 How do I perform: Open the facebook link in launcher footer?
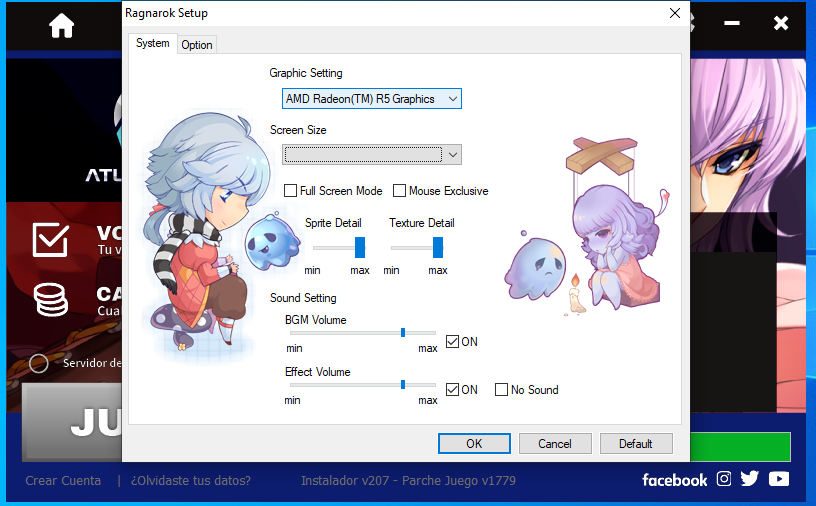[x=674, y=479]
